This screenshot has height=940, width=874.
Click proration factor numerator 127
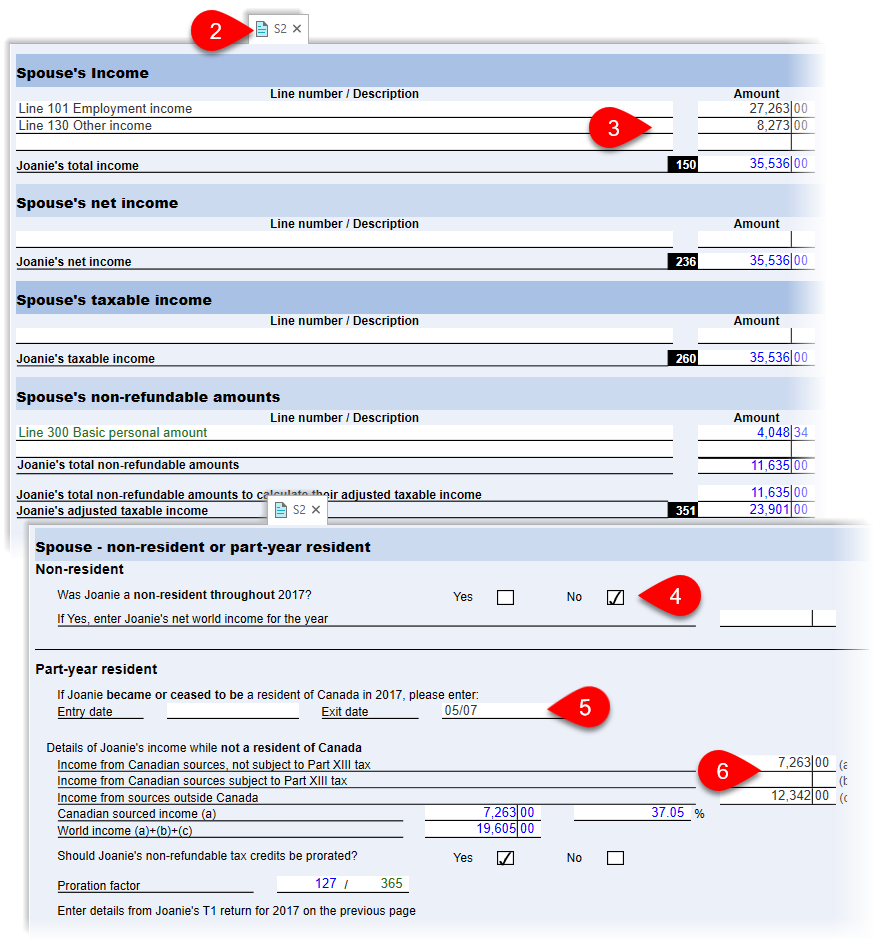pos(326,884)
